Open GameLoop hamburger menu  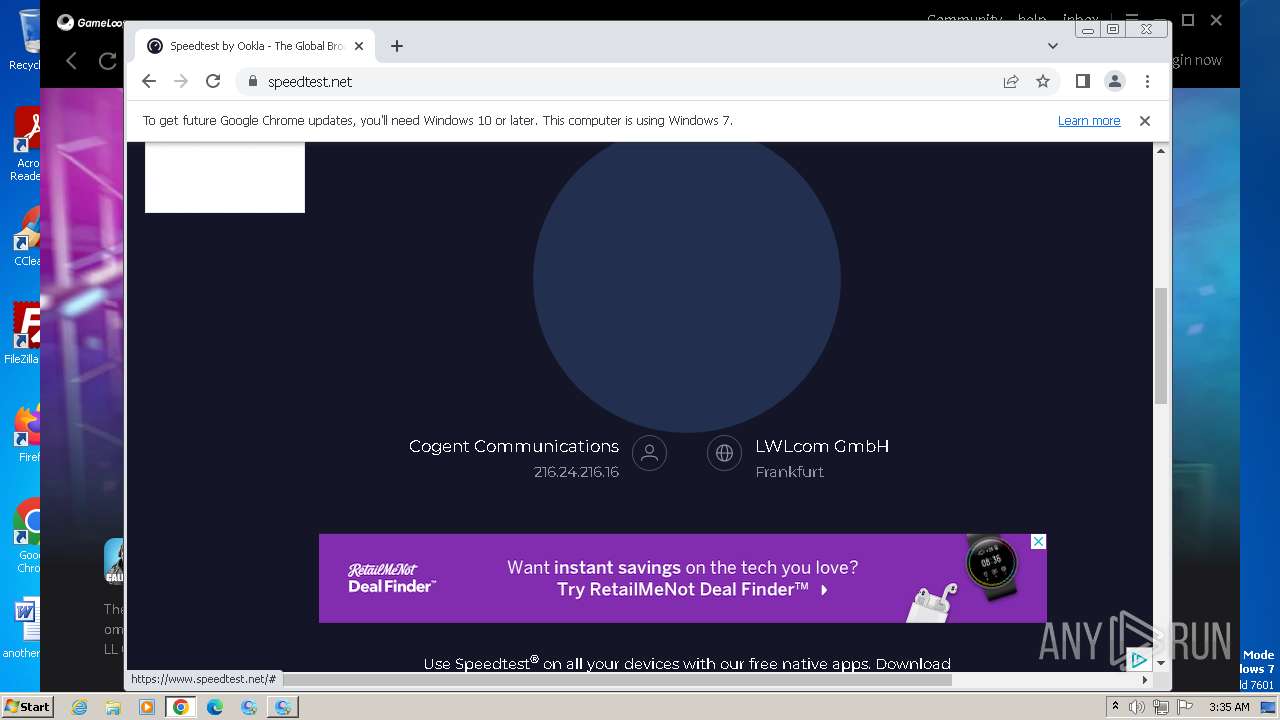click(x=1131, y=19)
